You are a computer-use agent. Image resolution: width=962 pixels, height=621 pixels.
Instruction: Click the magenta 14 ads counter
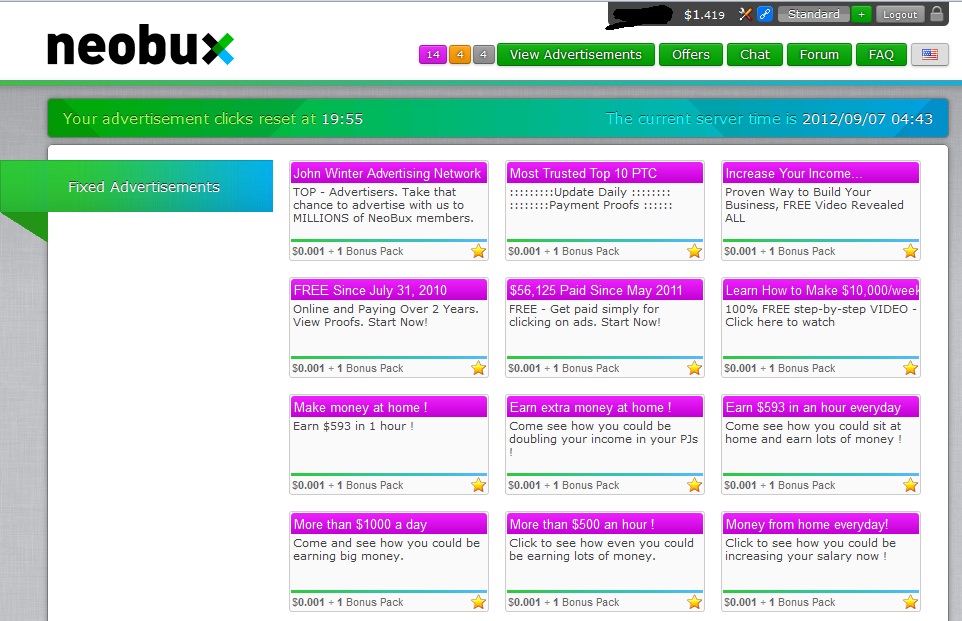tap(433, 55)
